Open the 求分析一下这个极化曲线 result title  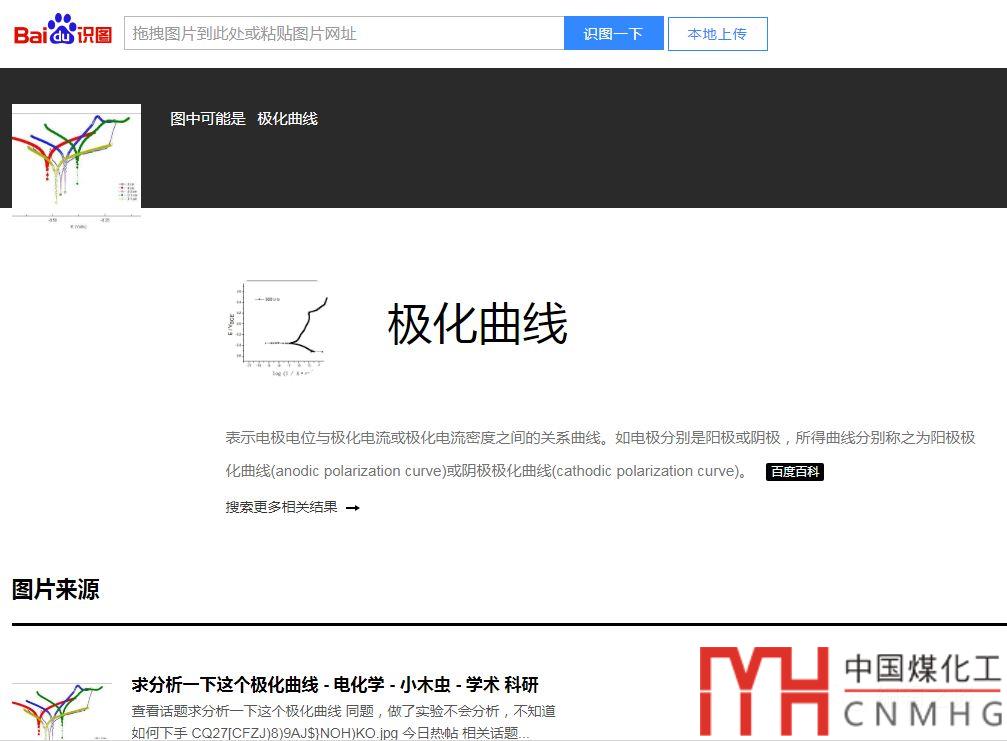(335, 685)
